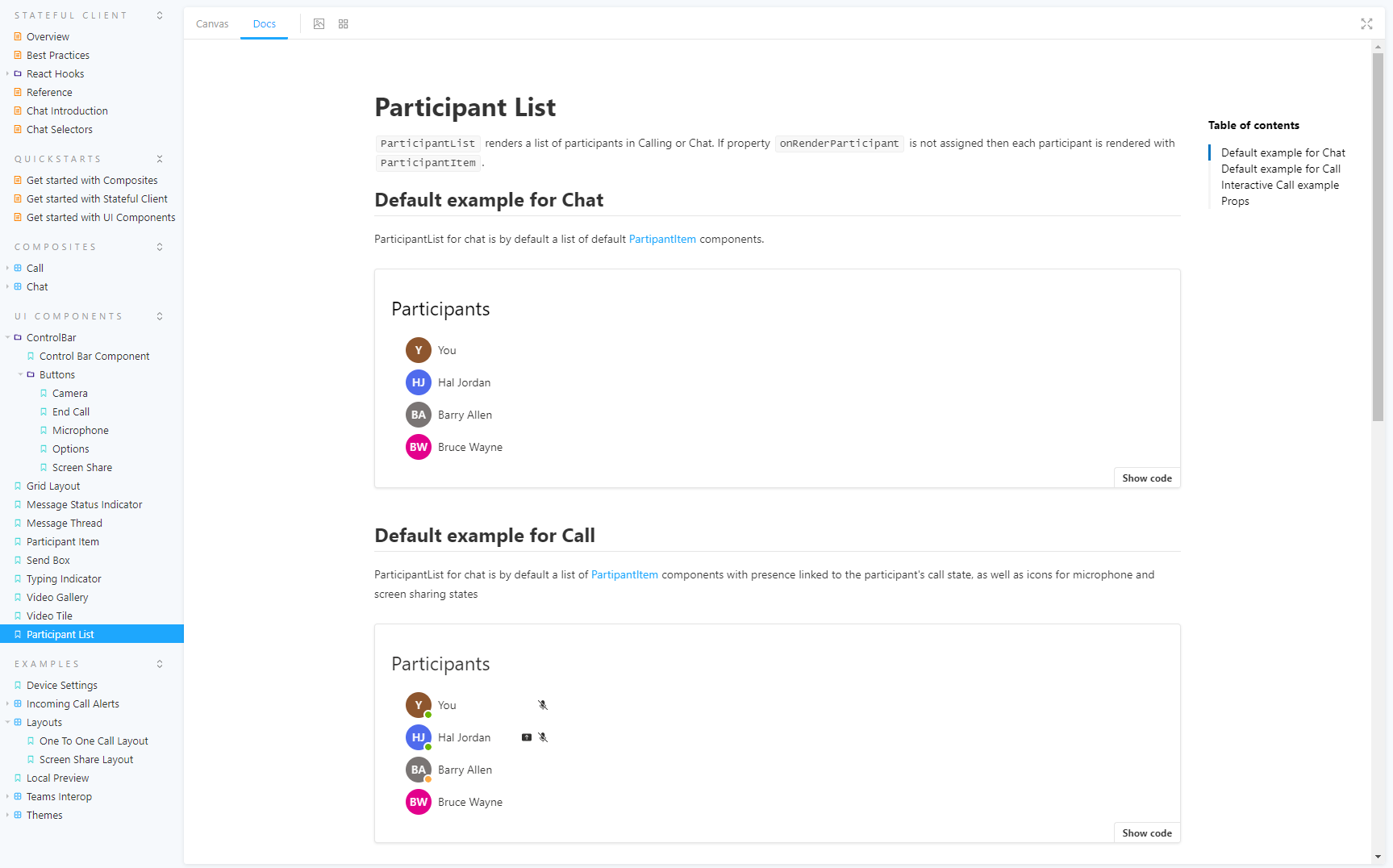Select the Docs tab
The image size is (1393, 868).
[x=264, y=23]
